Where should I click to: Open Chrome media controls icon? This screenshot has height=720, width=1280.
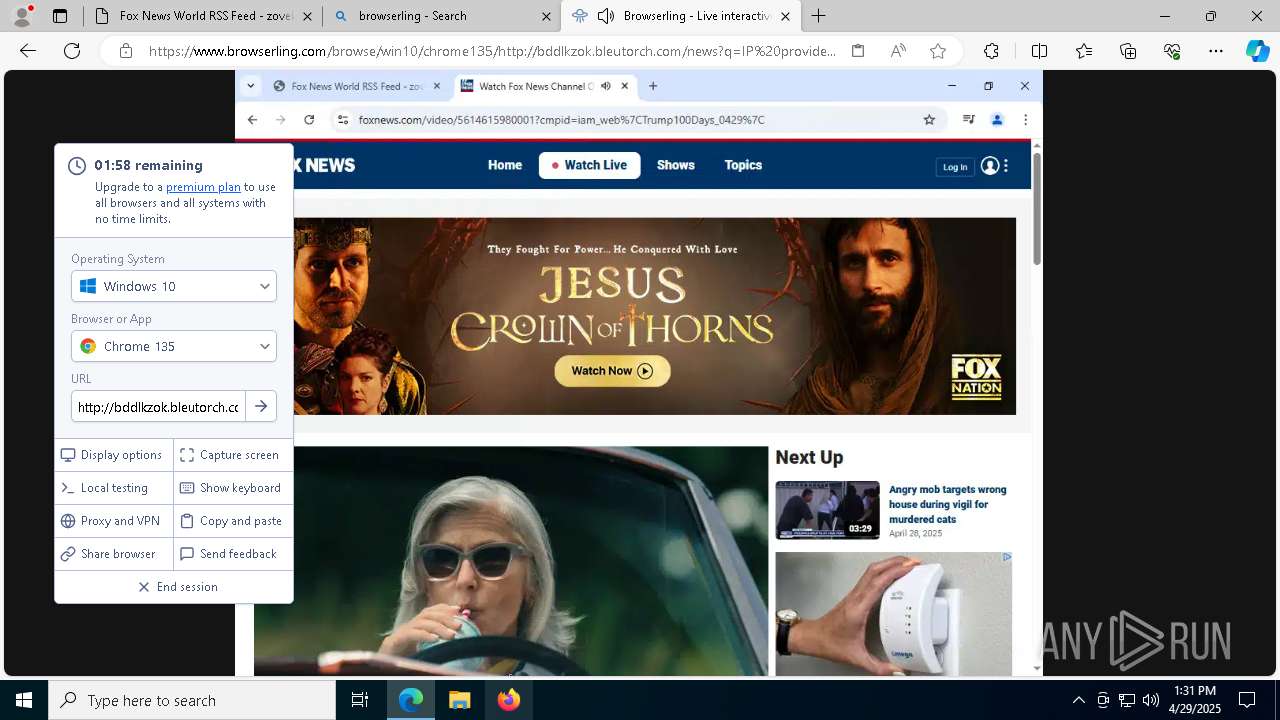click(968, 120)
